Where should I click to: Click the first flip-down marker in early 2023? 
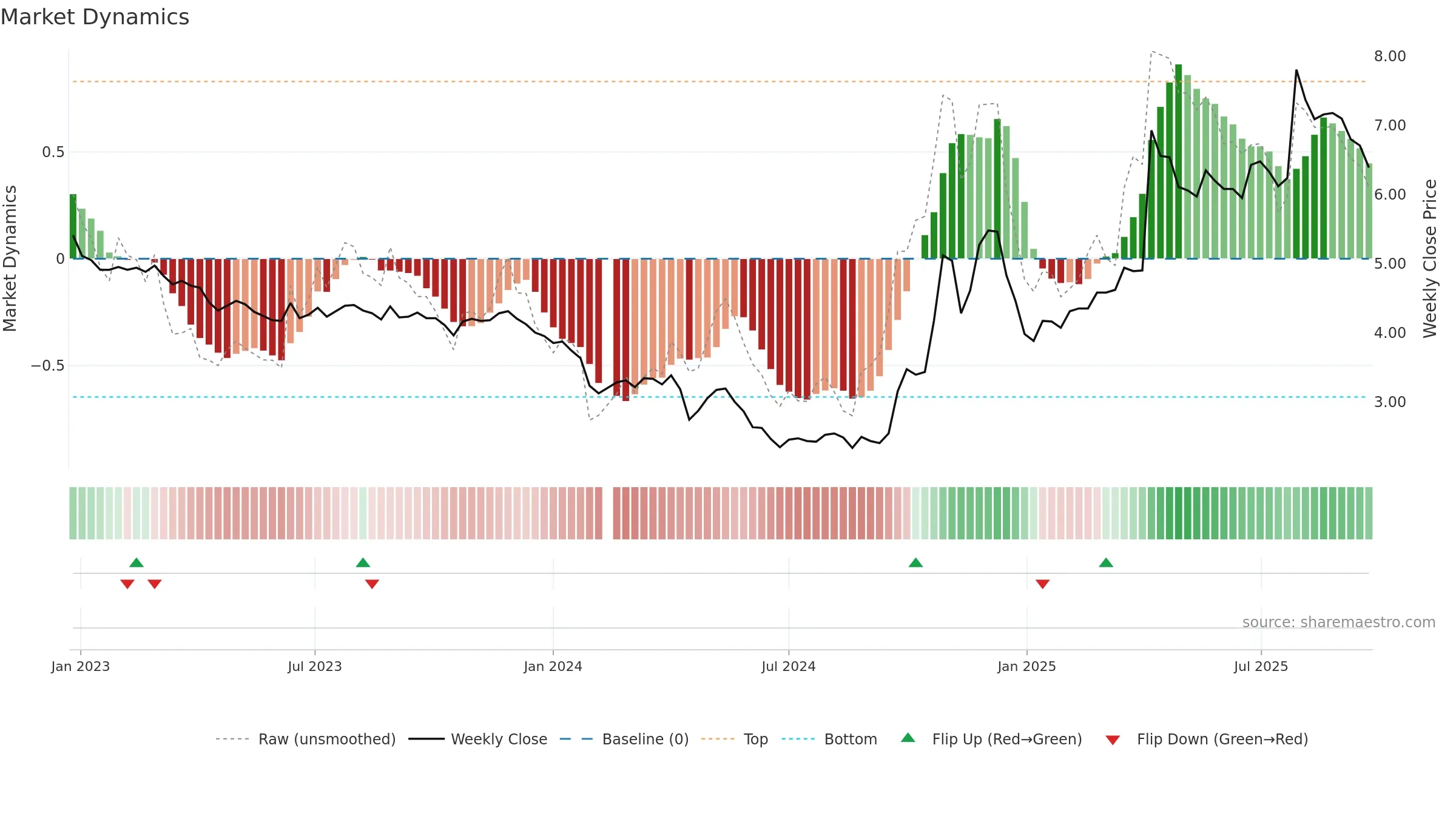point(127,584)
